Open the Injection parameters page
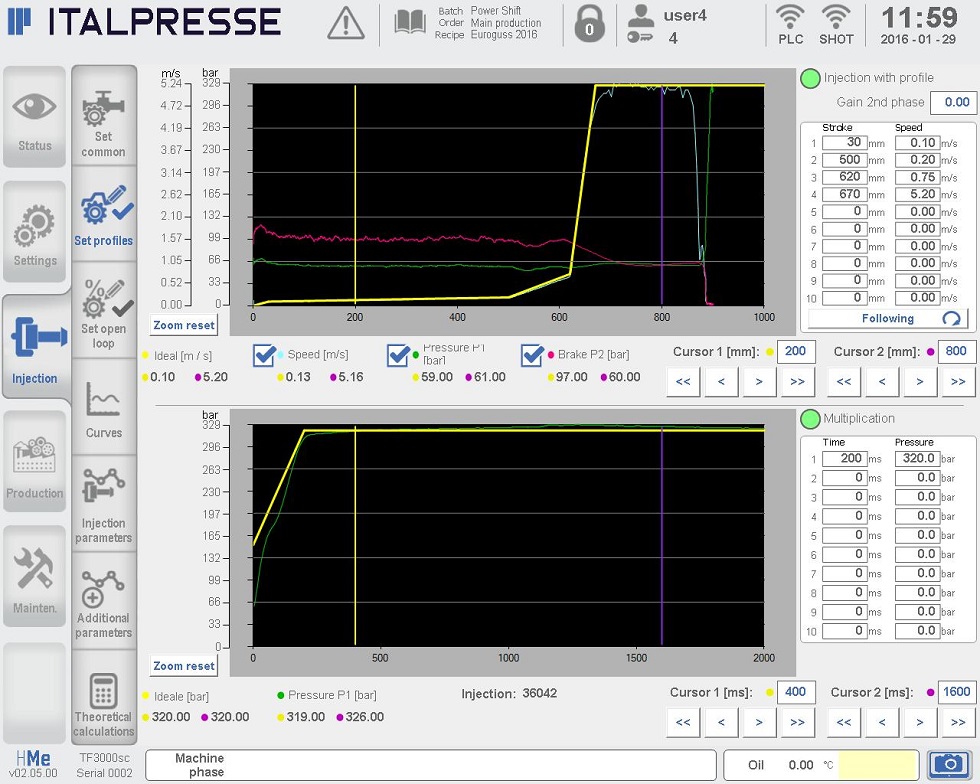 (x=104, y=503)
